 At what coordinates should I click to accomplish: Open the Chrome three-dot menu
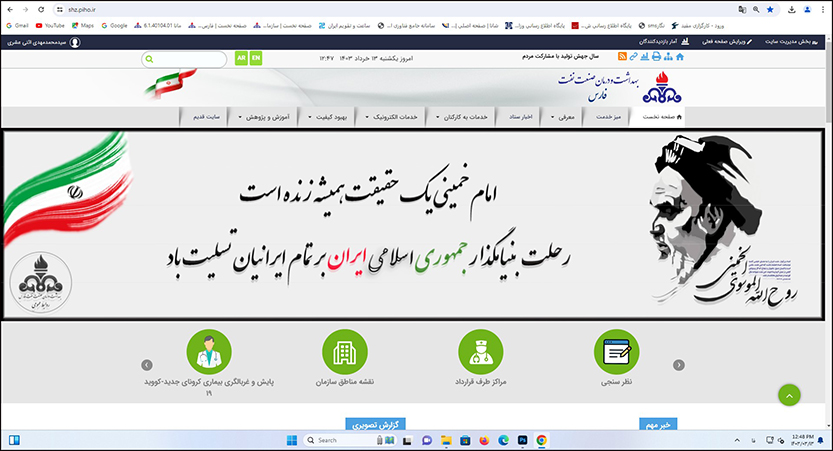click(x=823, y=10)
